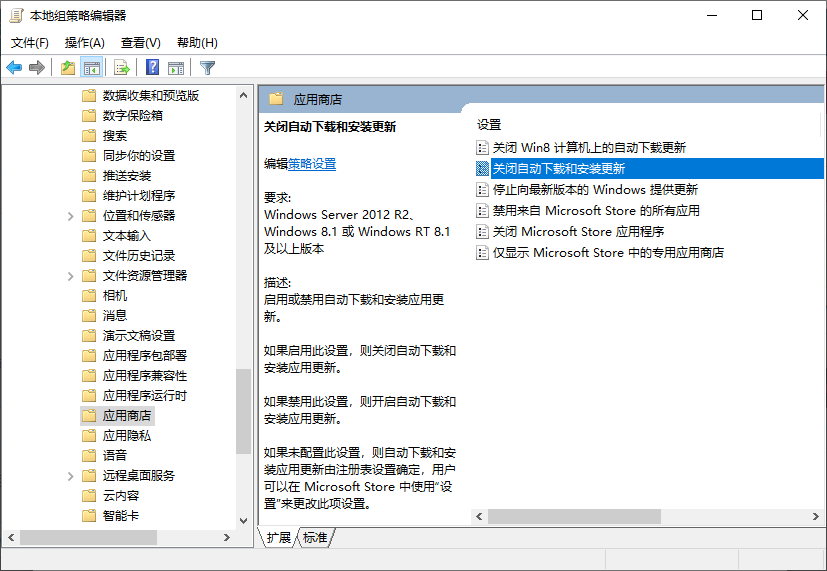
Task: Maximize the 本地组策略编辑器 window
Action: 757,15
